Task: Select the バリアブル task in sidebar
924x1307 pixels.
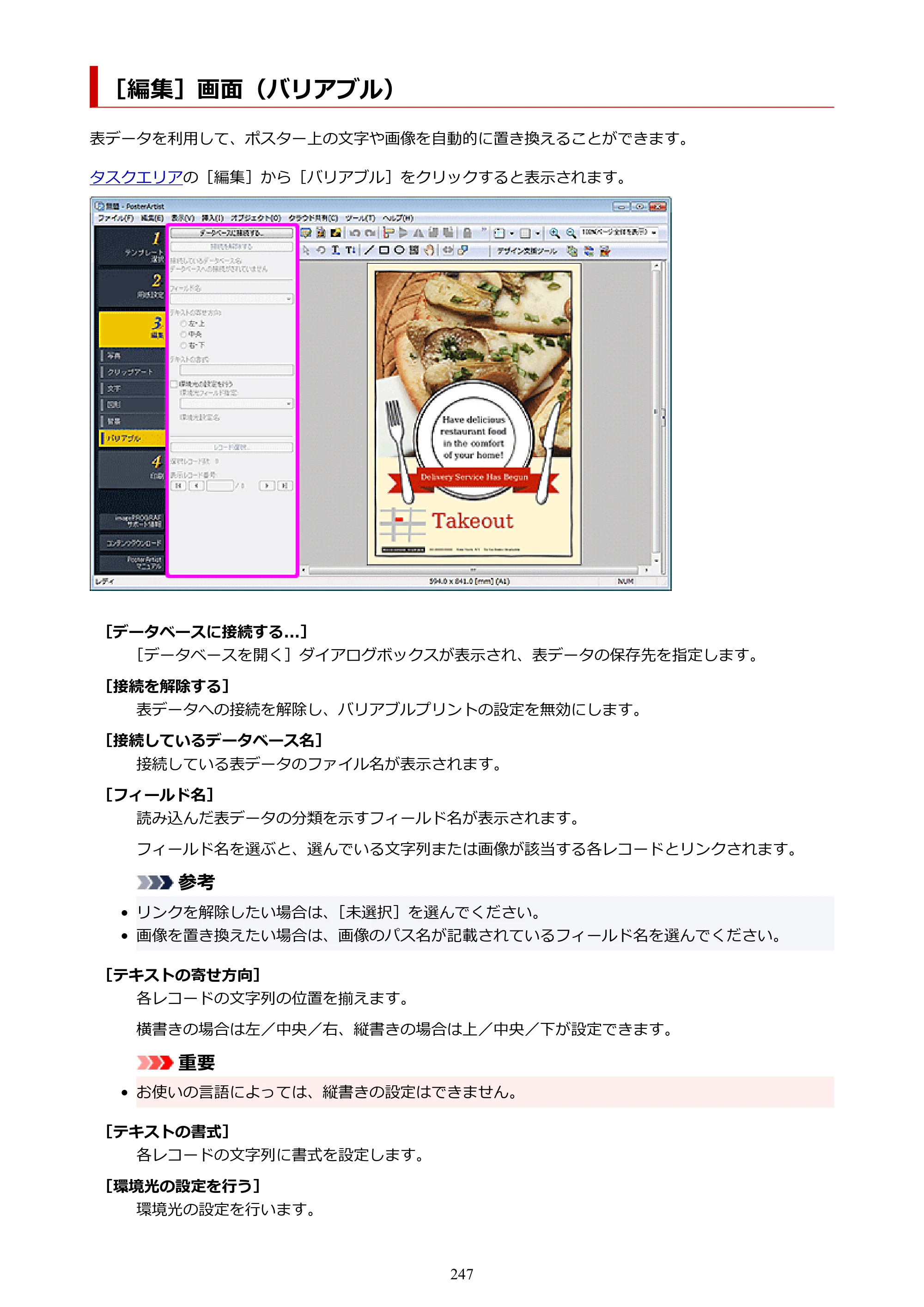Action: (x=132, y=438)
